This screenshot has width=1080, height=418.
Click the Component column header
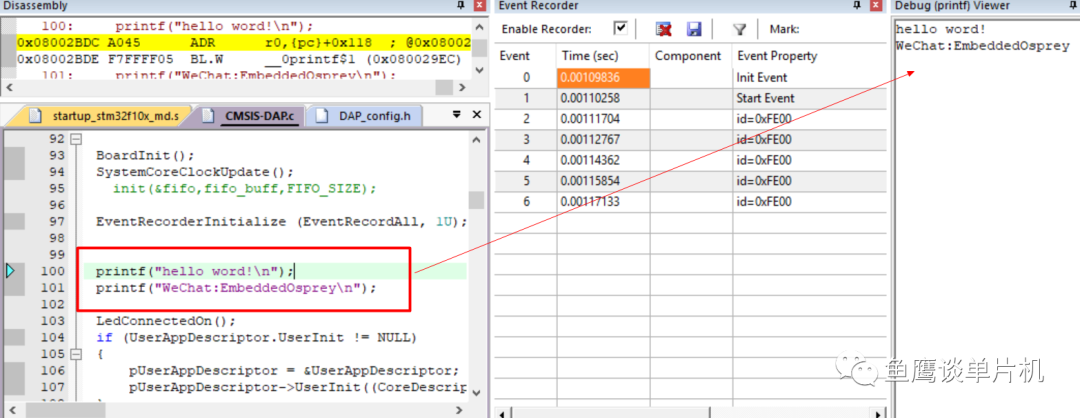[690, 56]
